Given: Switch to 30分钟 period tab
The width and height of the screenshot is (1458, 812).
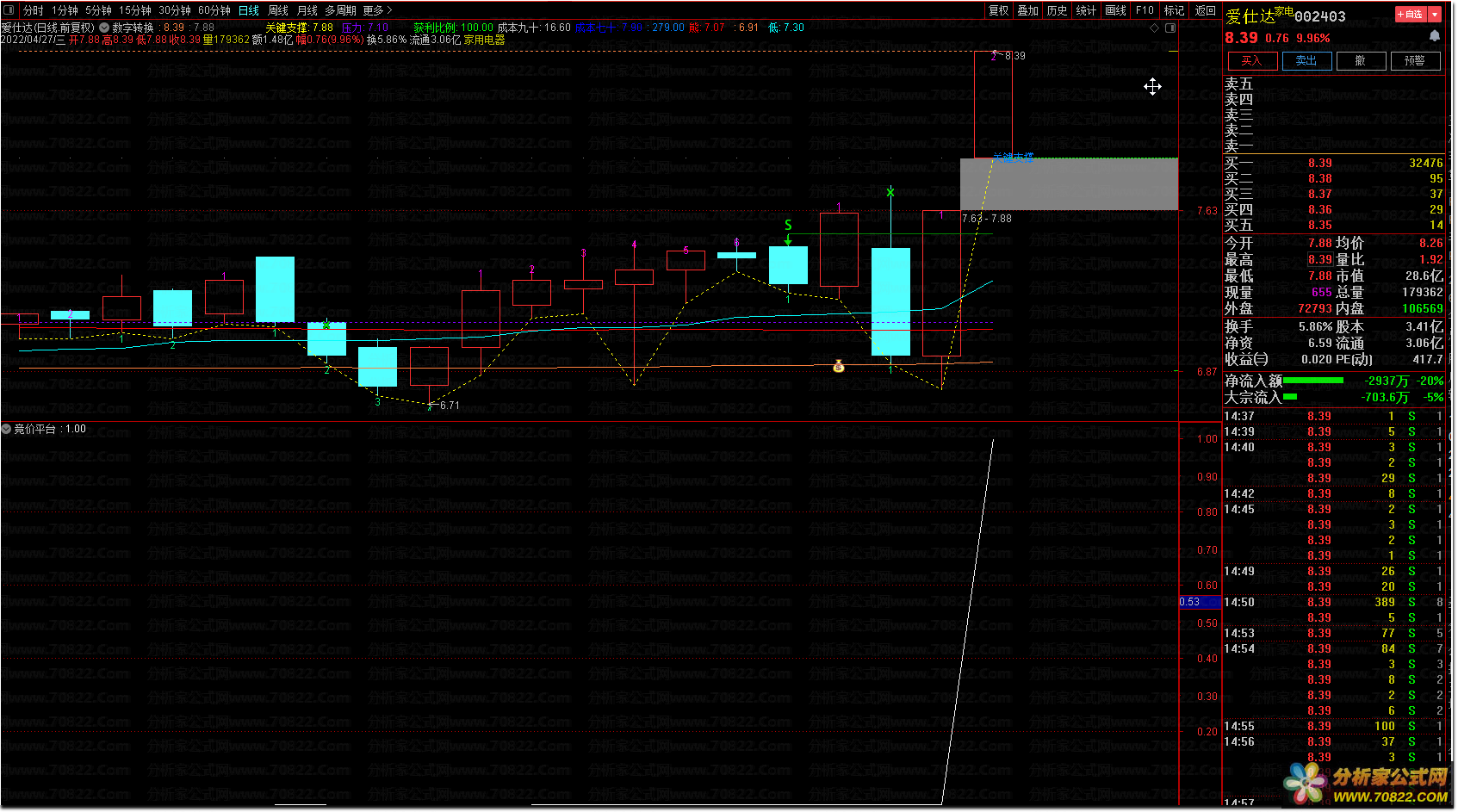Looking at the screenshot, I should [175, 10].
